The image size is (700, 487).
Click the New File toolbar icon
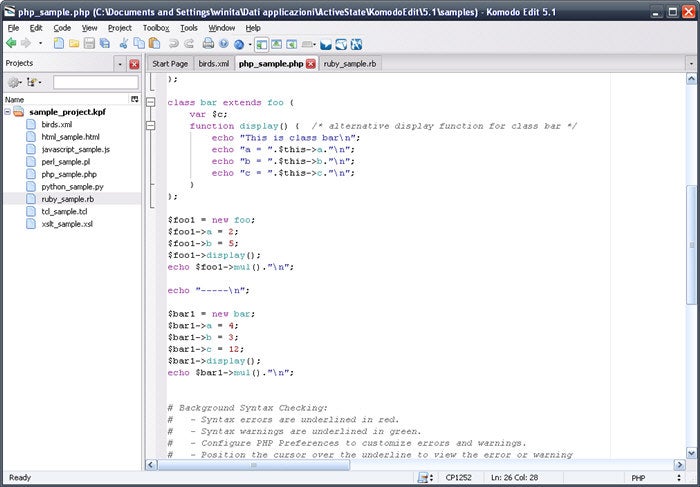(59, 43)
